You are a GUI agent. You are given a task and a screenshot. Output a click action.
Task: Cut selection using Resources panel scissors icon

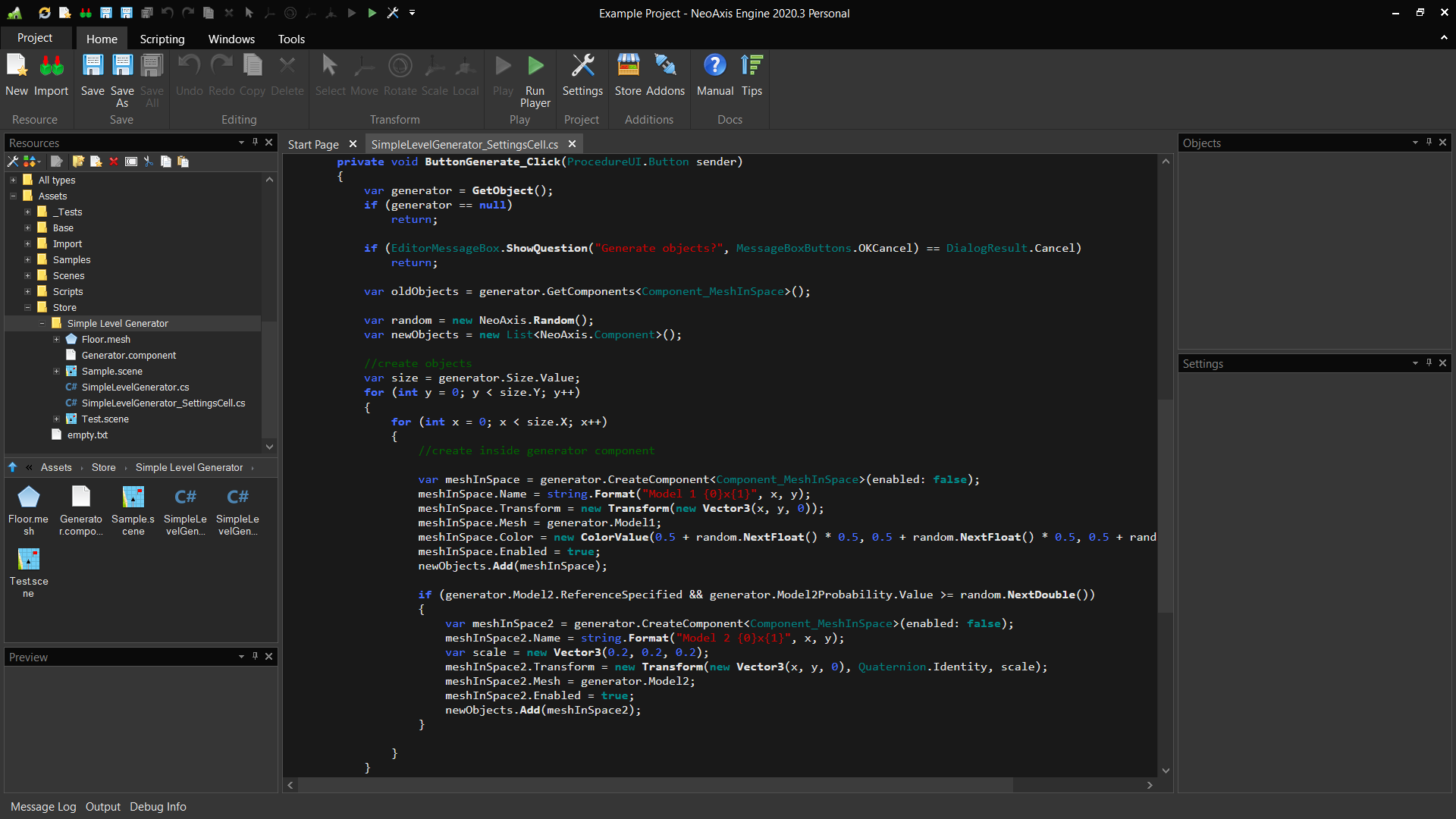(149, 161)
